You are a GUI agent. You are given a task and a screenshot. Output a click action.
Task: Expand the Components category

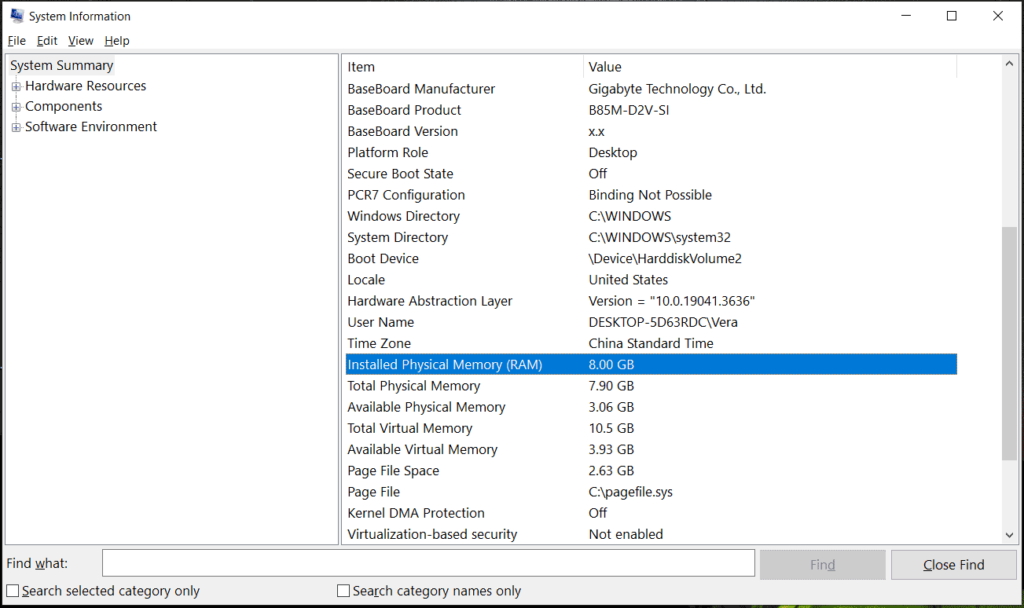[x=15, y=106]
